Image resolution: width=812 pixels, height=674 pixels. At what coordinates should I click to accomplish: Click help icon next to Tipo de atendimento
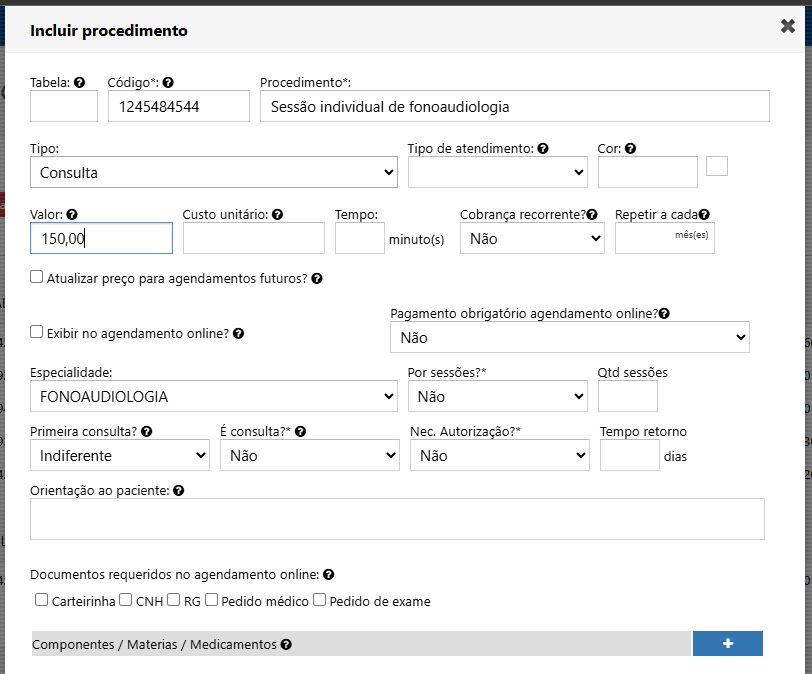(x=543, y=149)
